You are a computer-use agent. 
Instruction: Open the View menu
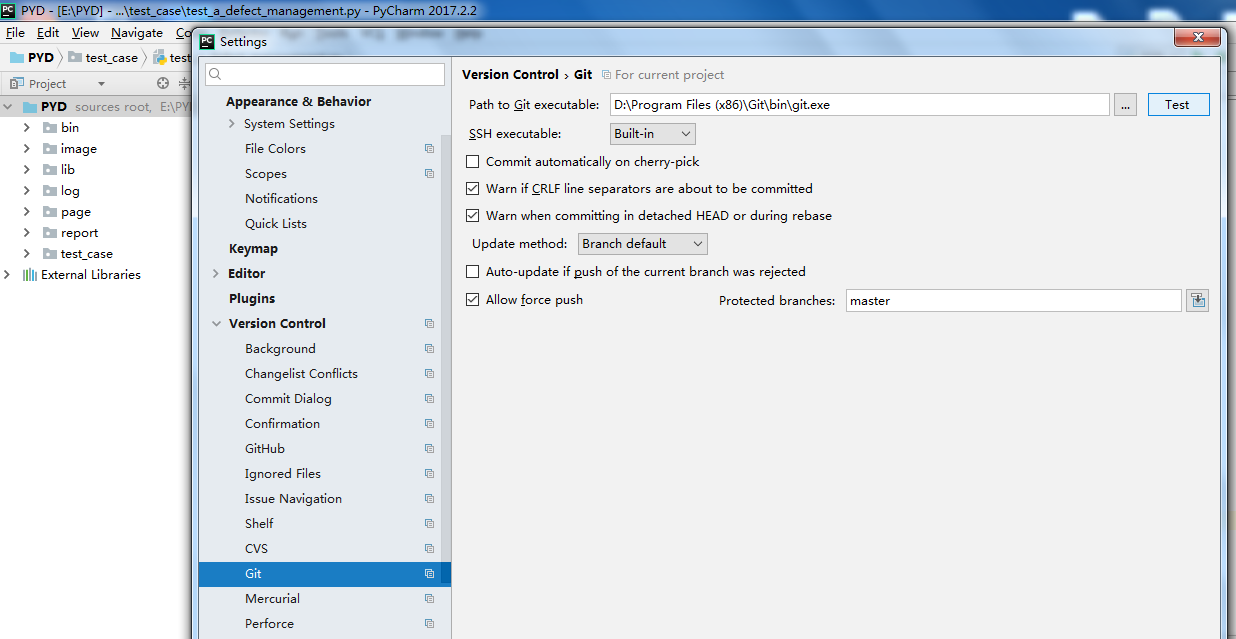click(x=85, y=32)
